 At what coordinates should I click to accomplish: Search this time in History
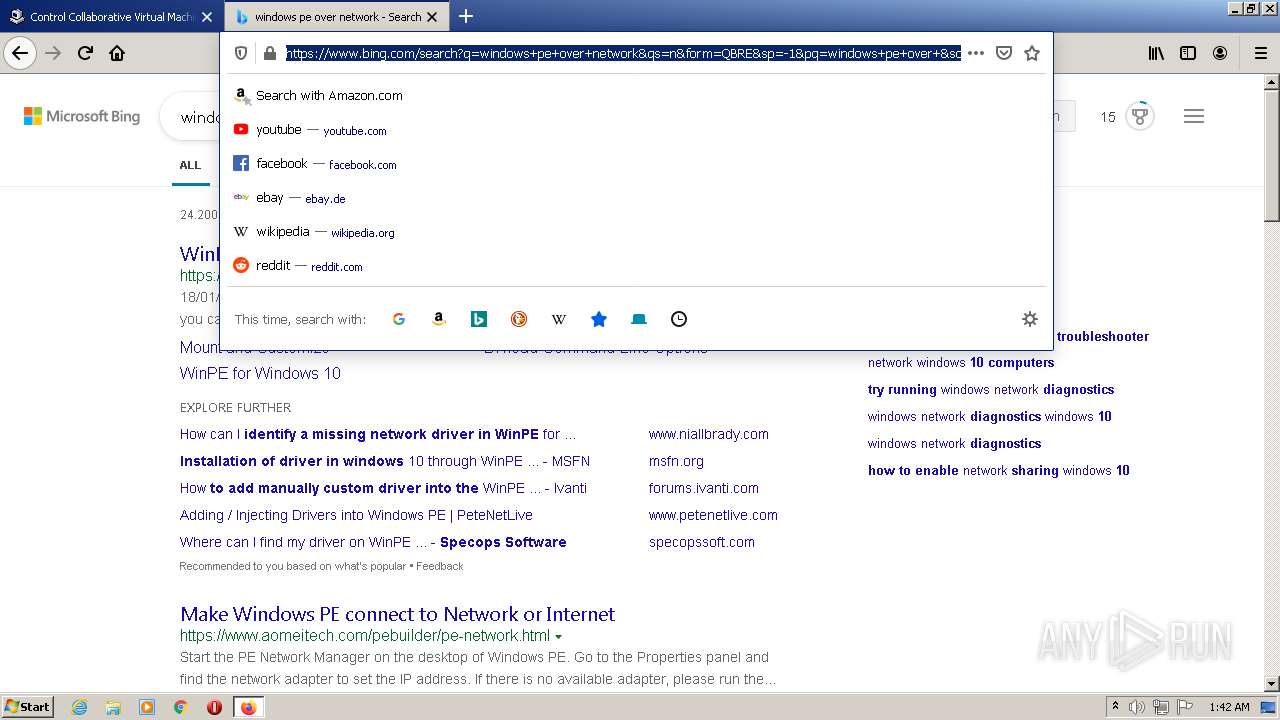tap(679, 319)
